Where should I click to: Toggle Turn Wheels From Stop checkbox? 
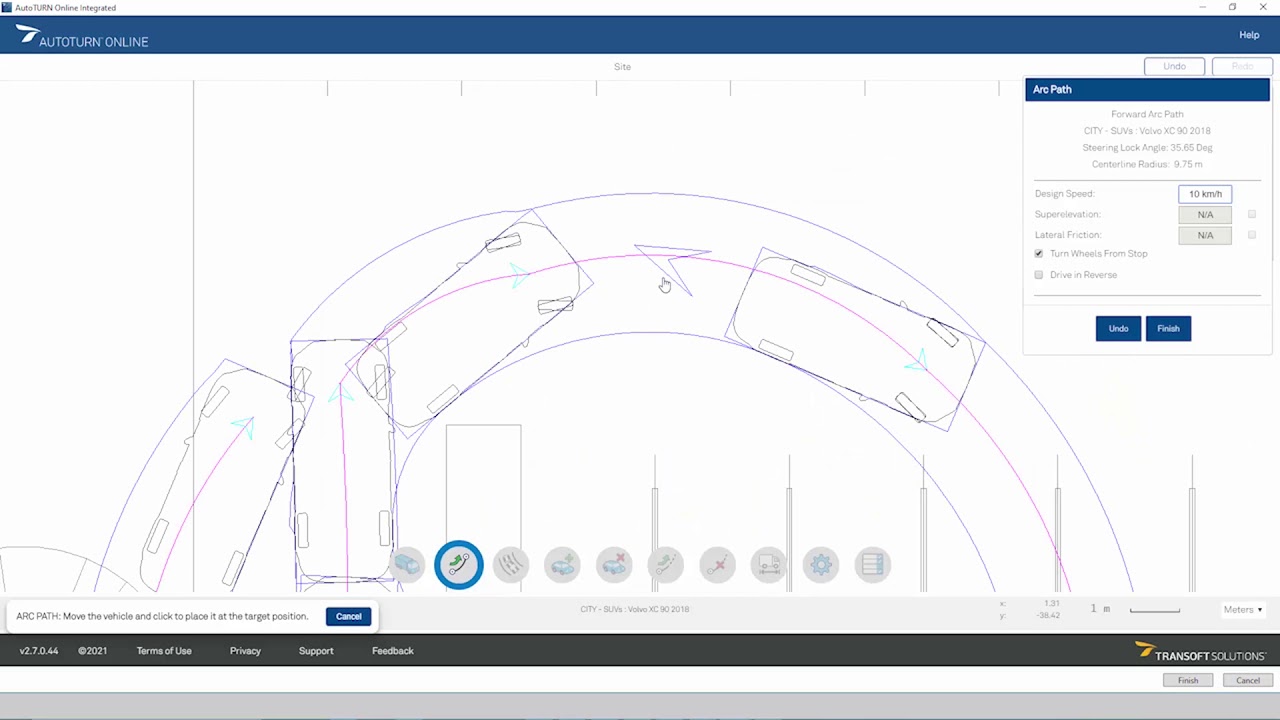click(x=1039, y=254)
